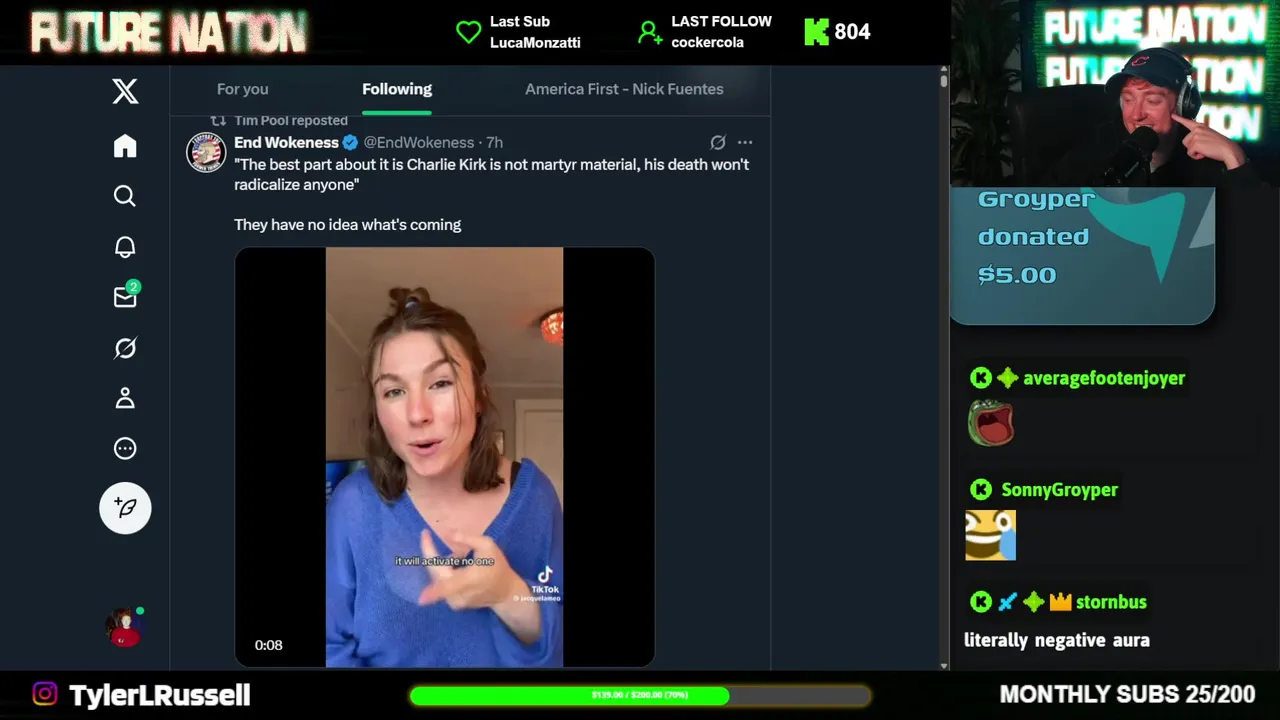Click the timeline vertical scrollbar
The image size is (1280, 720).
(x=944, y=370)
